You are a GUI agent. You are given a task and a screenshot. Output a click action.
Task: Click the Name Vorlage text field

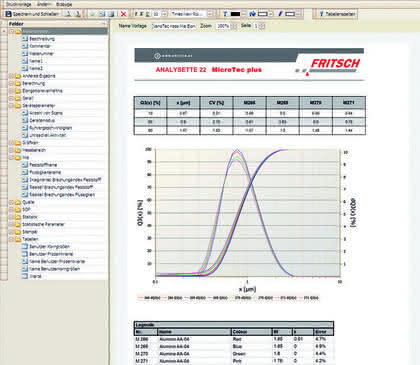point(174,26)
